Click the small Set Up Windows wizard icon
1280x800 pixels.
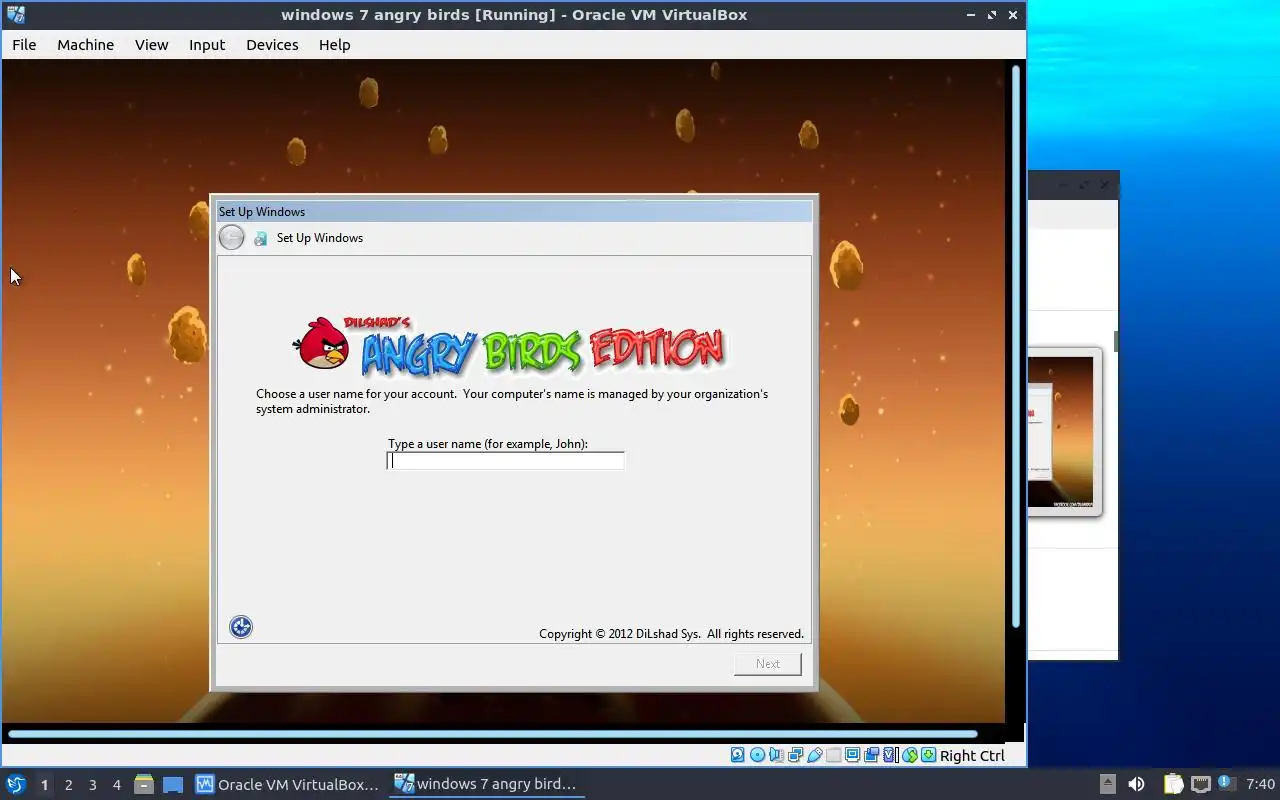pyautogui.click(x=260, y=238)
